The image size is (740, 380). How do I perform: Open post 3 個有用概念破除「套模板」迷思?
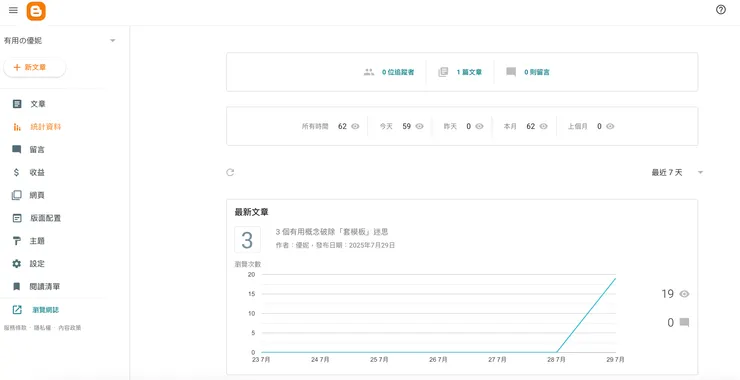point(332,232)
